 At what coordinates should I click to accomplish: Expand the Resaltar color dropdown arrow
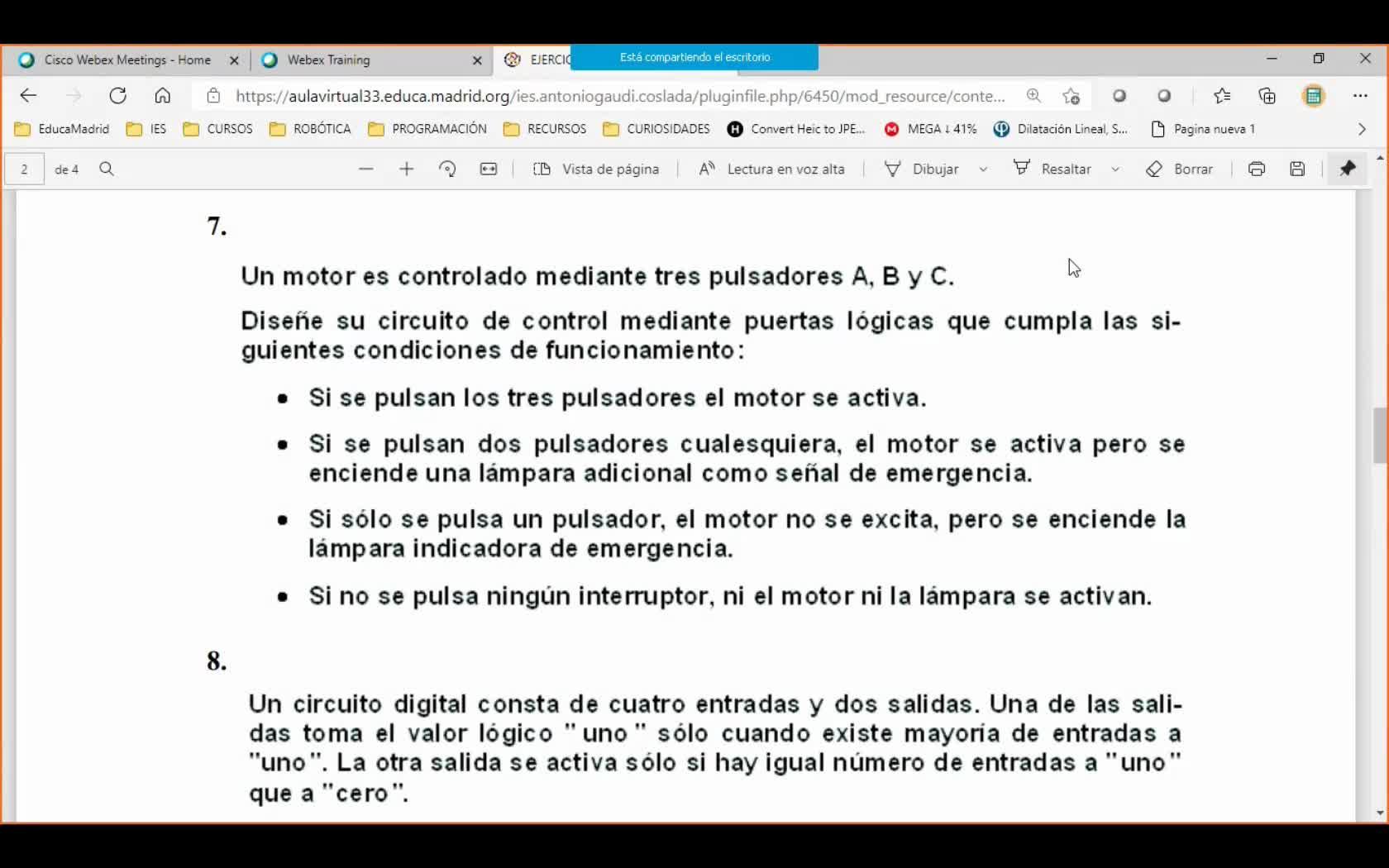[1115, 169]
